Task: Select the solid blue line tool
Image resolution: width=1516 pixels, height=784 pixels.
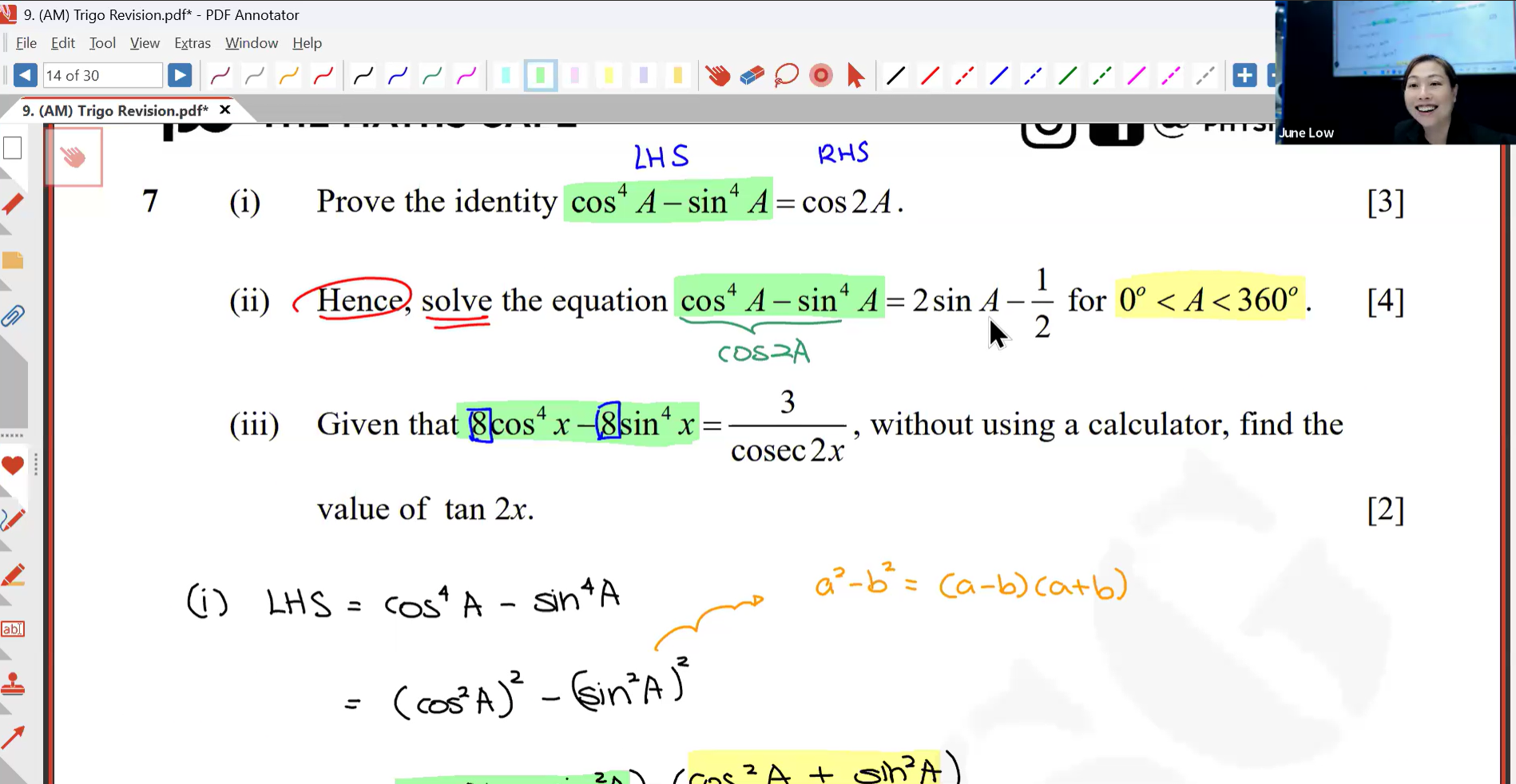Action: [998, 76]
